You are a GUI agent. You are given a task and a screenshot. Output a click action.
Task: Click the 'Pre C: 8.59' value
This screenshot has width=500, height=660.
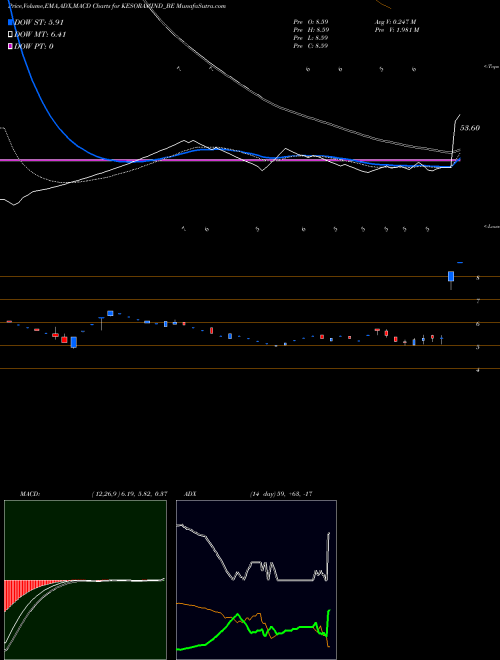pos(311,46)
